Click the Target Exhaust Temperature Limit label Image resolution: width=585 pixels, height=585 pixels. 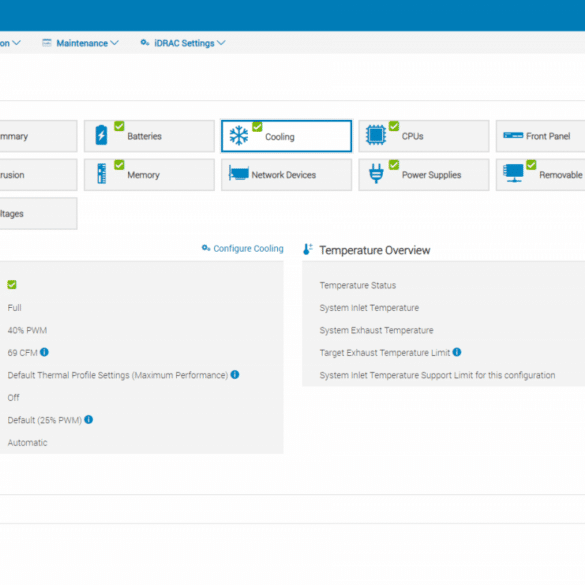pos(385,353)
